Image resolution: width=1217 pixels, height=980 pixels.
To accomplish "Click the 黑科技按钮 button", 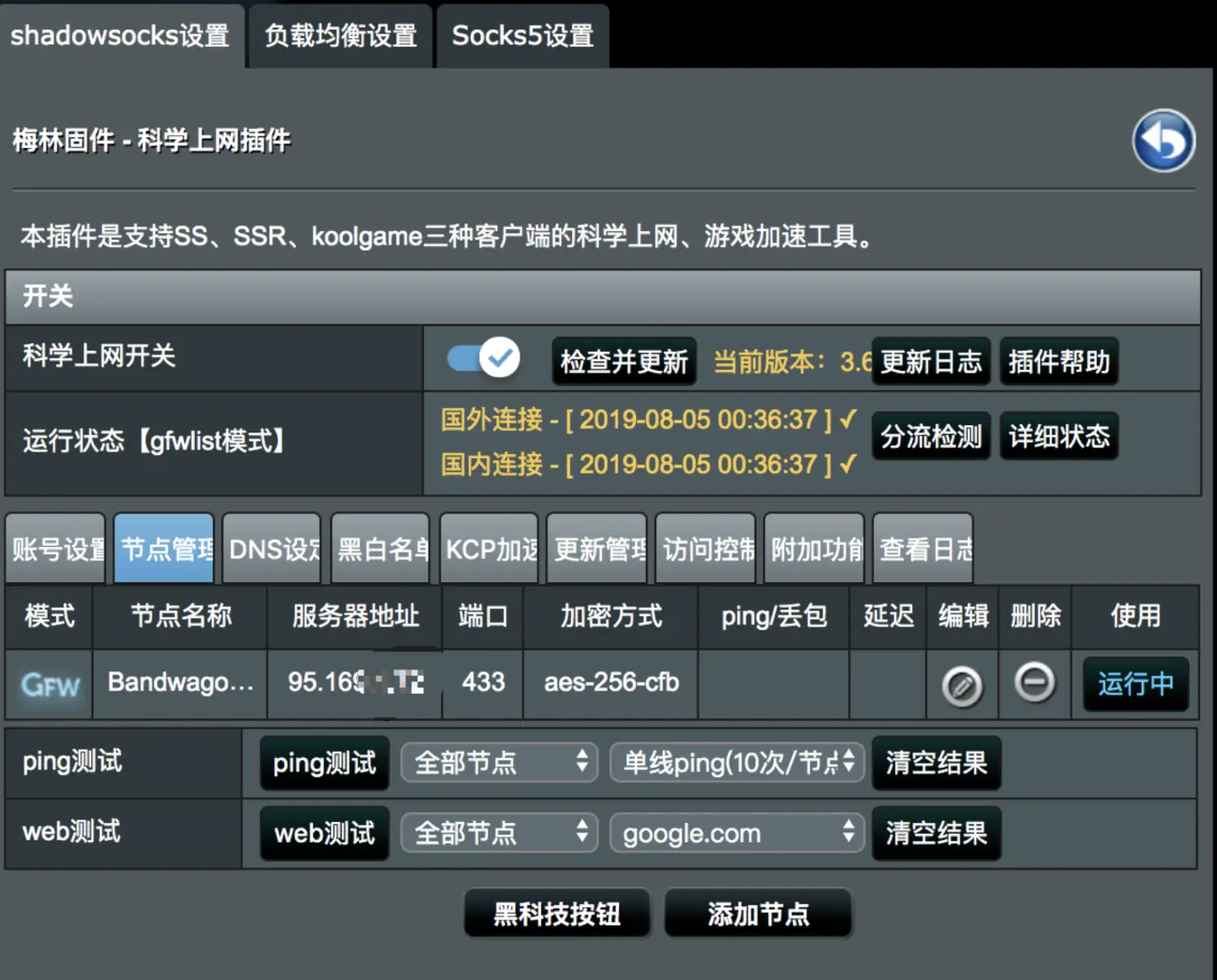I will (557, 913).
